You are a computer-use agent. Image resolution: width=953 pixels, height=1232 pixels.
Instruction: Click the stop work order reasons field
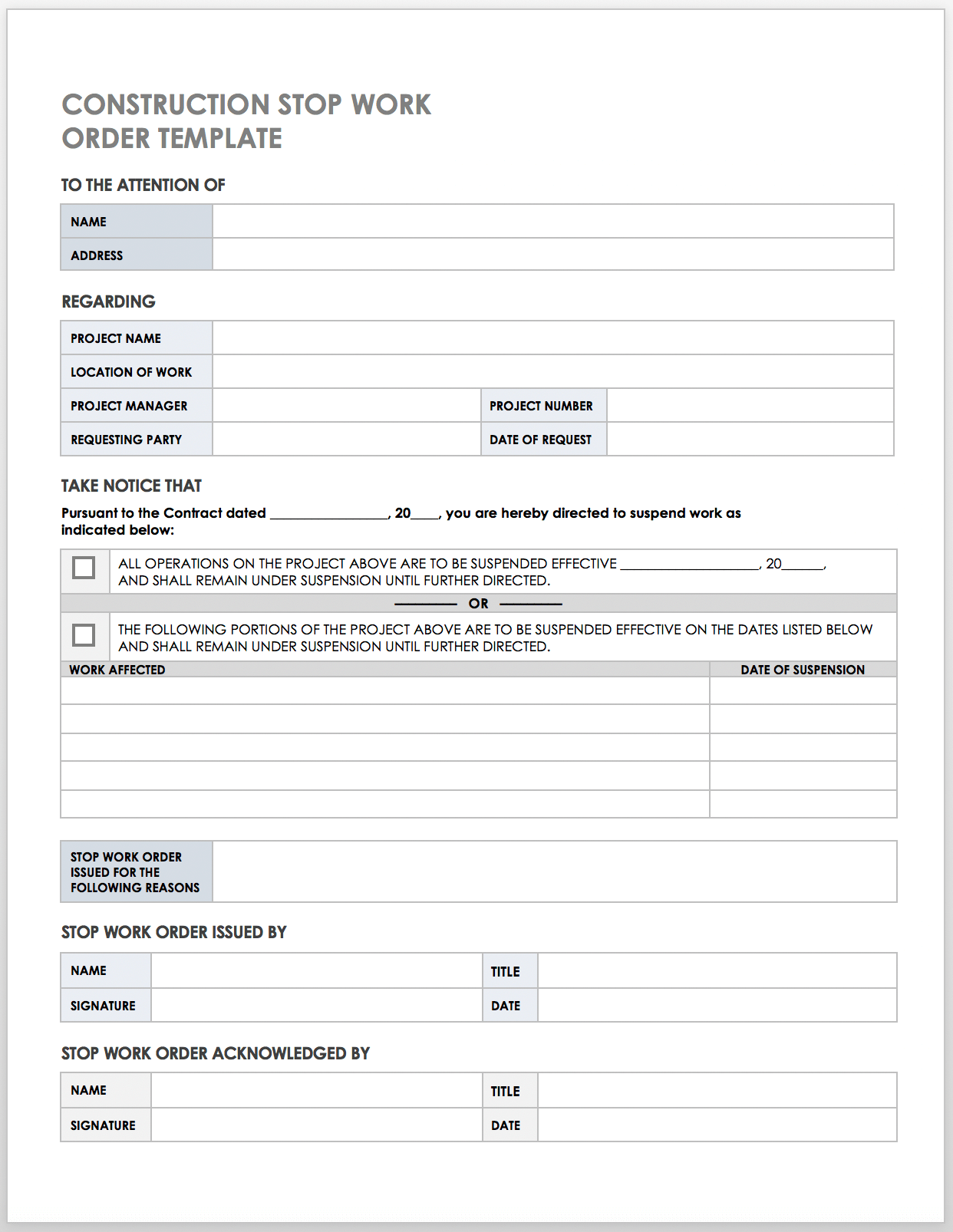click(554, 871)
